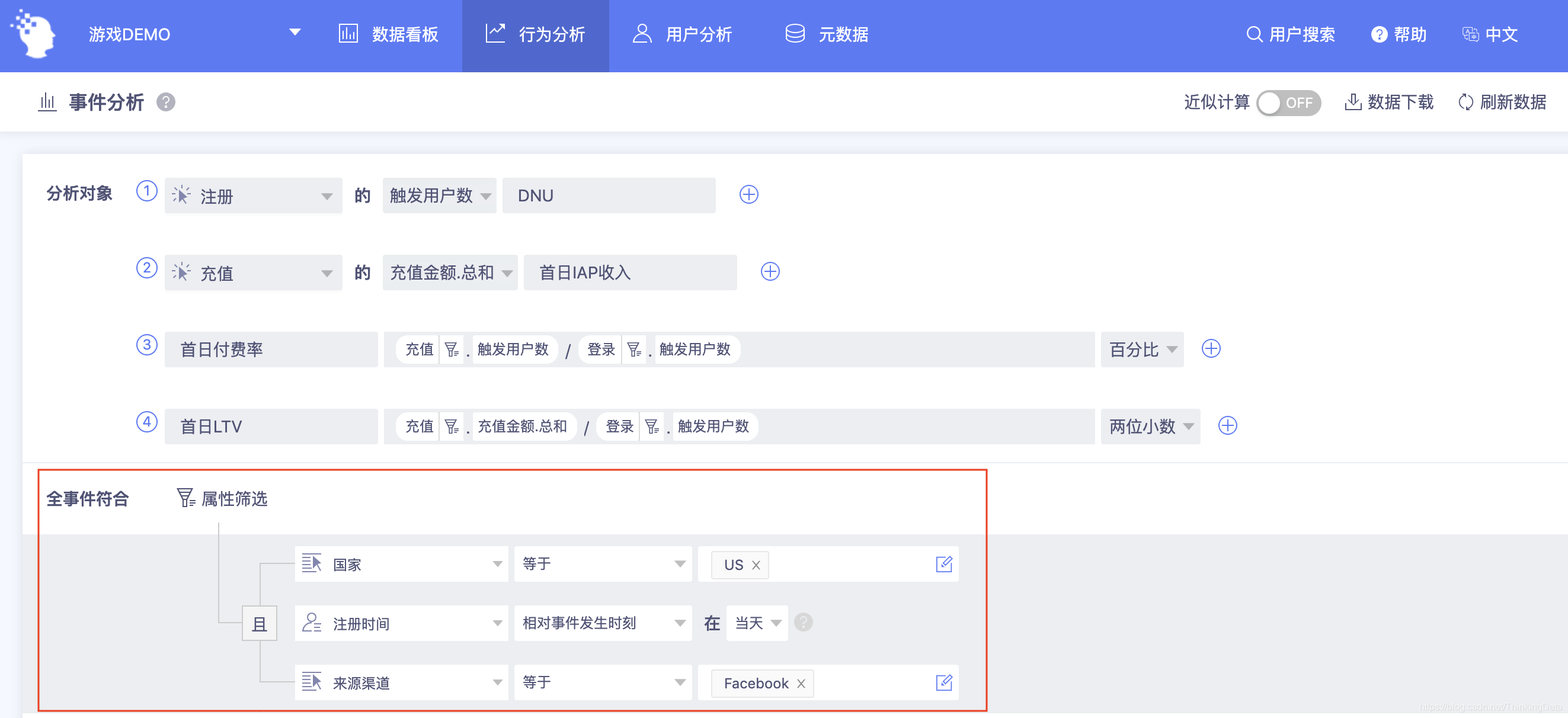This screenshot has height=718, width=1568.
Task: Open the 游戏DEMO project dropdown
Action: click(295, 33)
